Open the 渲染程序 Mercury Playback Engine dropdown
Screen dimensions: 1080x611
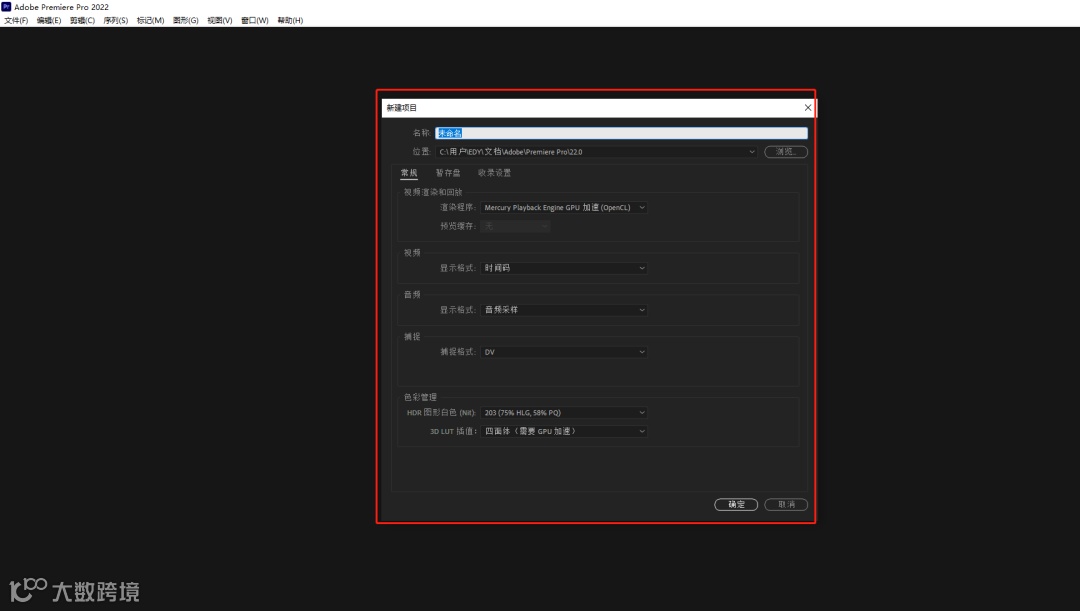[563, 207]
